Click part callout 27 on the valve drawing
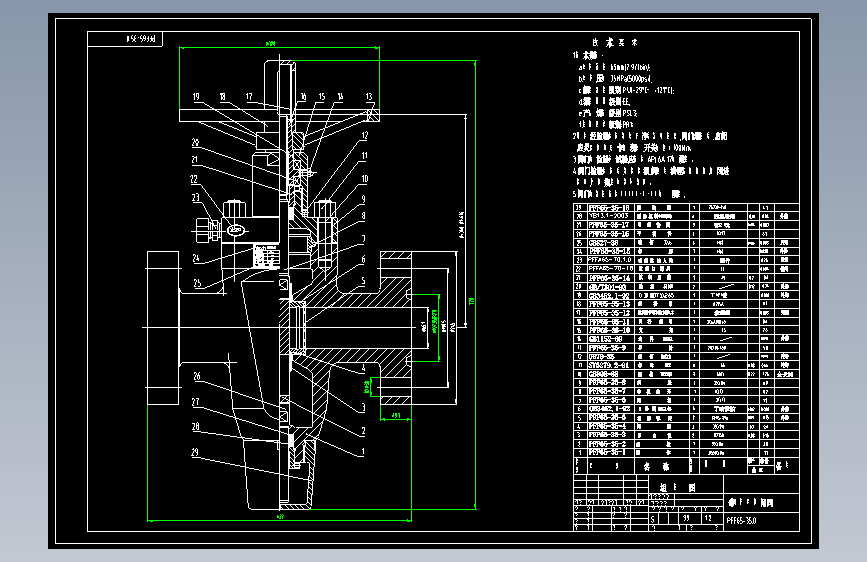The height and width of the screenshot is (562, 867). tap(195, 402)
